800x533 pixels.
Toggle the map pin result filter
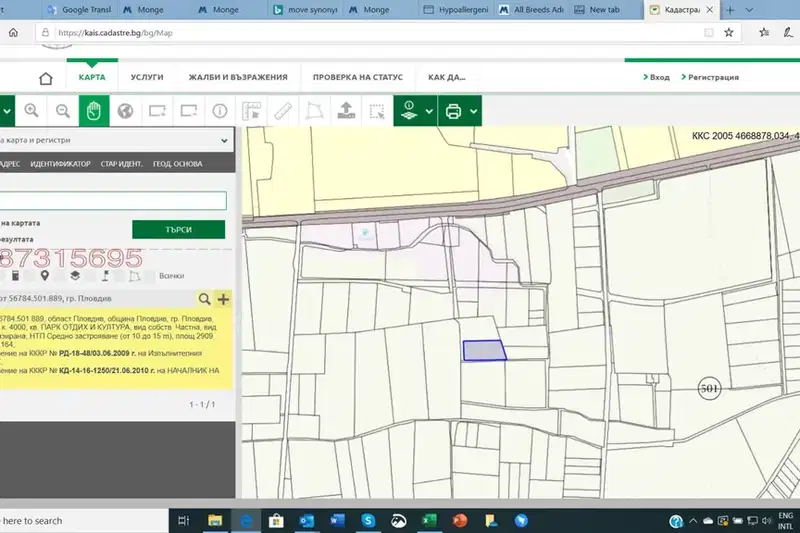click(x=45, y=276)
